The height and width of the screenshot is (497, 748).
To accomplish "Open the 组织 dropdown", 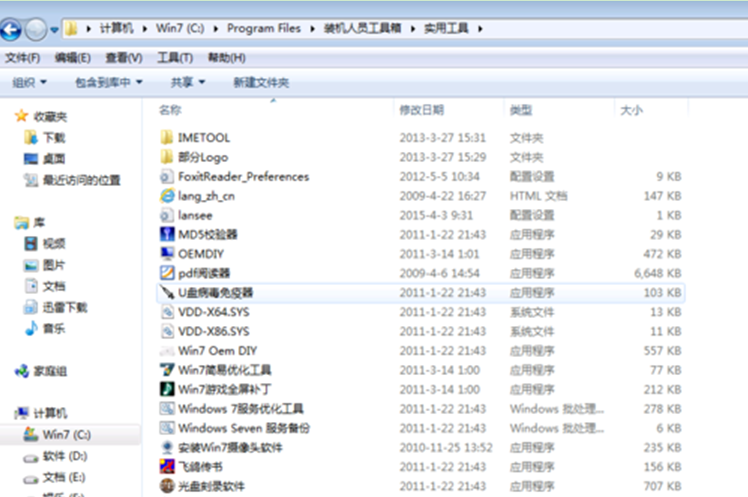I will (x=30, y=83).
